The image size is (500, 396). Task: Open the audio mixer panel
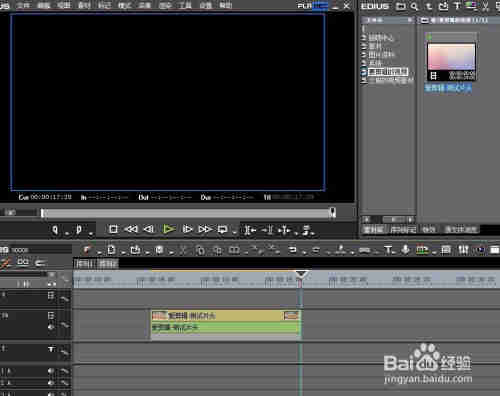pyautogui.click(x=463, y=250)
